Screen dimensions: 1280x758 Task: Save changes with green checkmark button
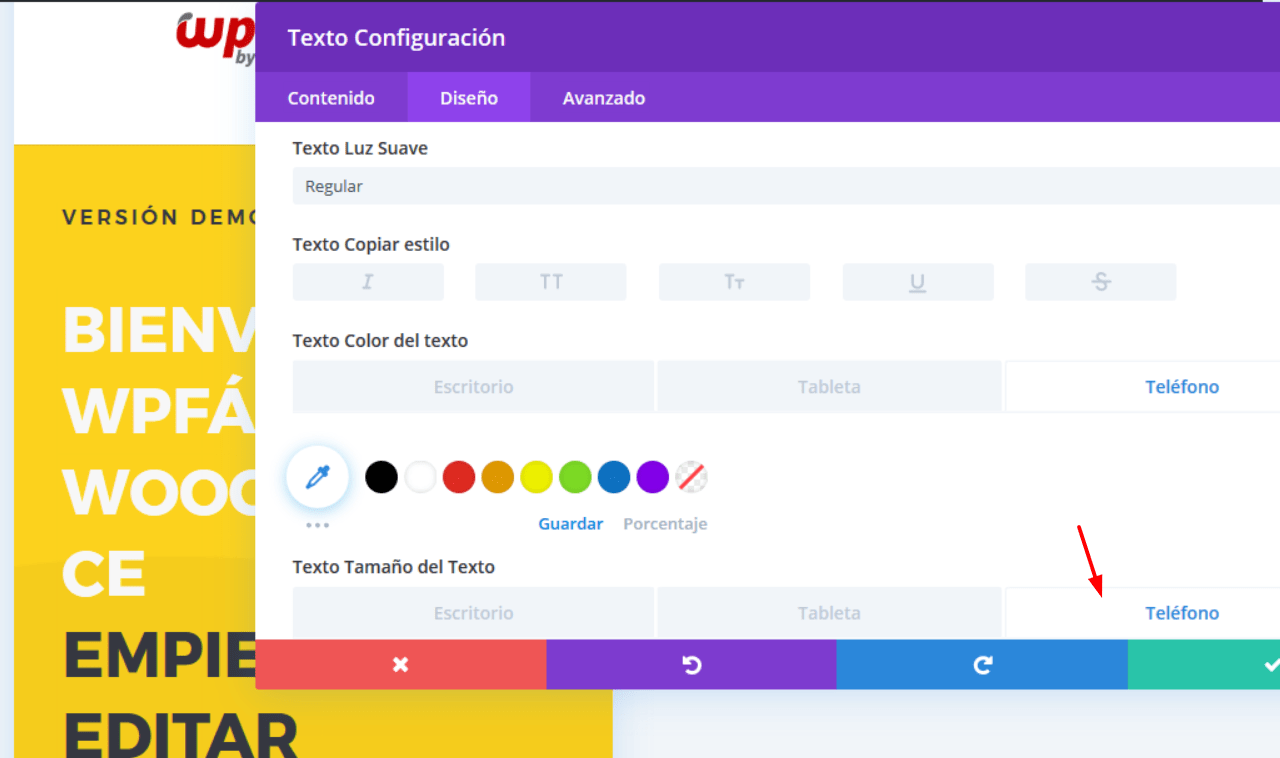click(1204, 665)
